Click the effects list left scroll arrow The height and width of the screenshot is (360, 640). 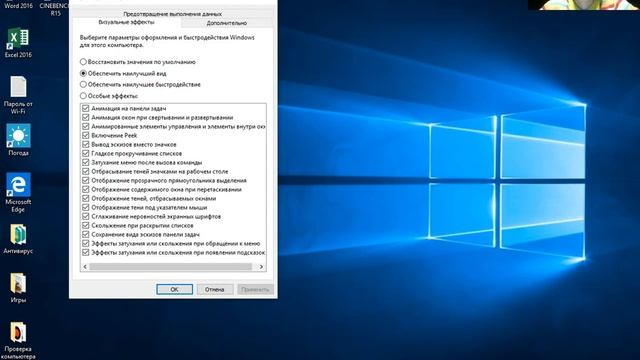coord(85,267)
